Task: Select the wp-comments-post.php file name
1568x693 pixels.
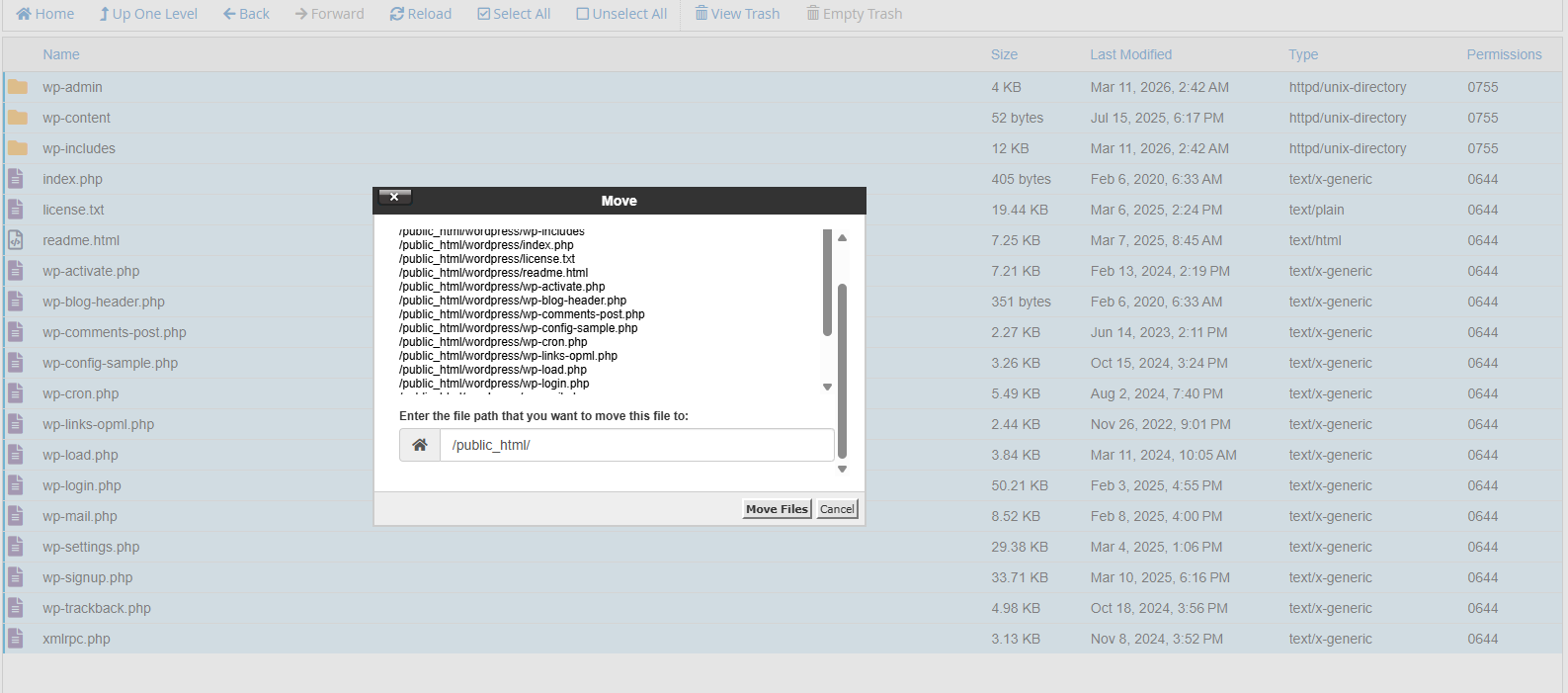Action: pos(115,332)
